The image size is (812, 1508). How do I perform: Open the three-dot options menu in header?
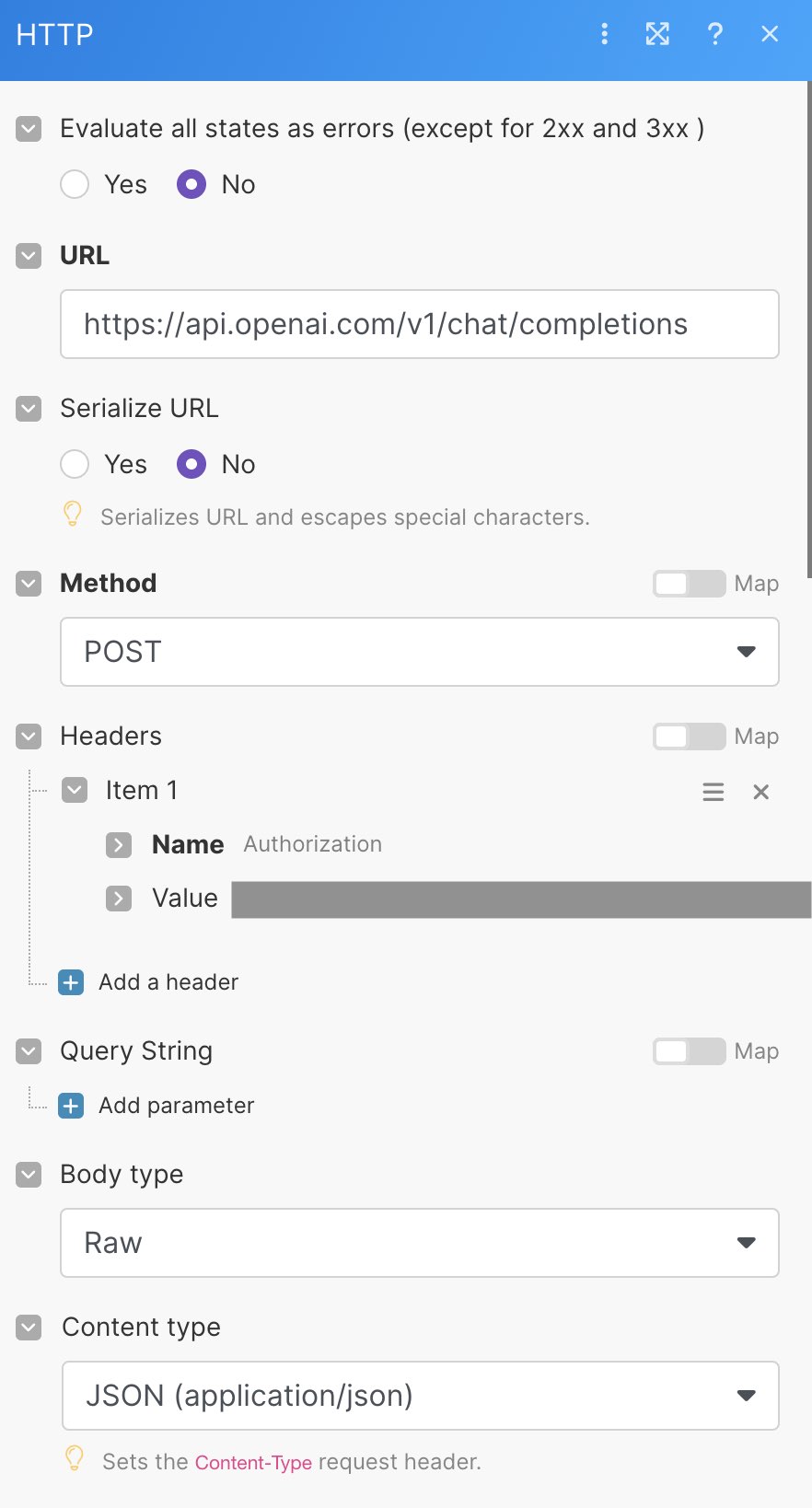pyautogui.click(x=604, y=34)
